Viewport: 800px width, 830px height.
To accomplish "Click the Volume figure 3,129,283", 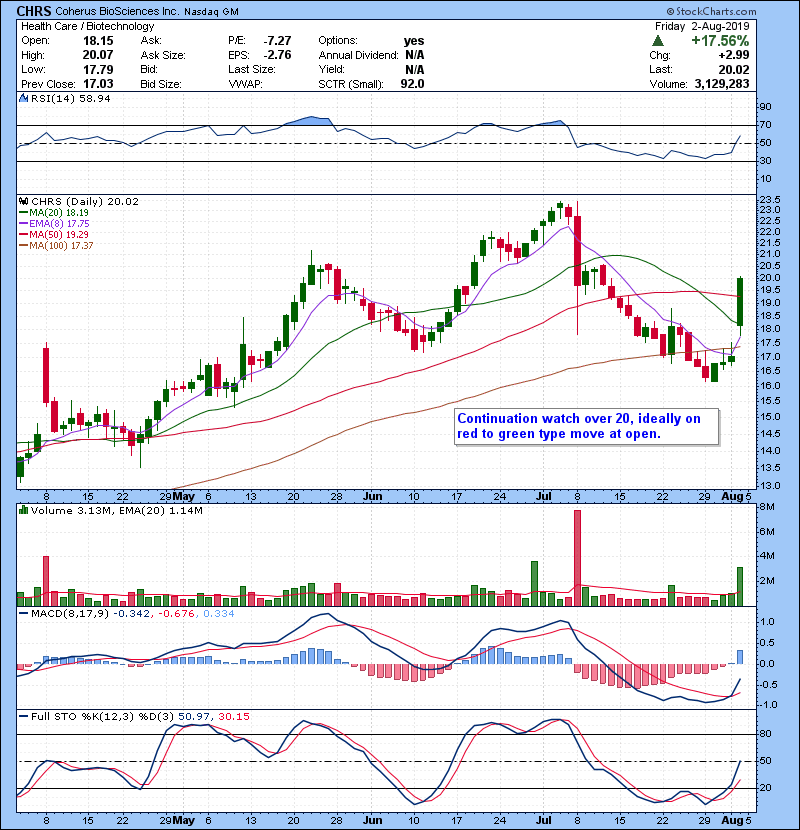I will point(722,84).
